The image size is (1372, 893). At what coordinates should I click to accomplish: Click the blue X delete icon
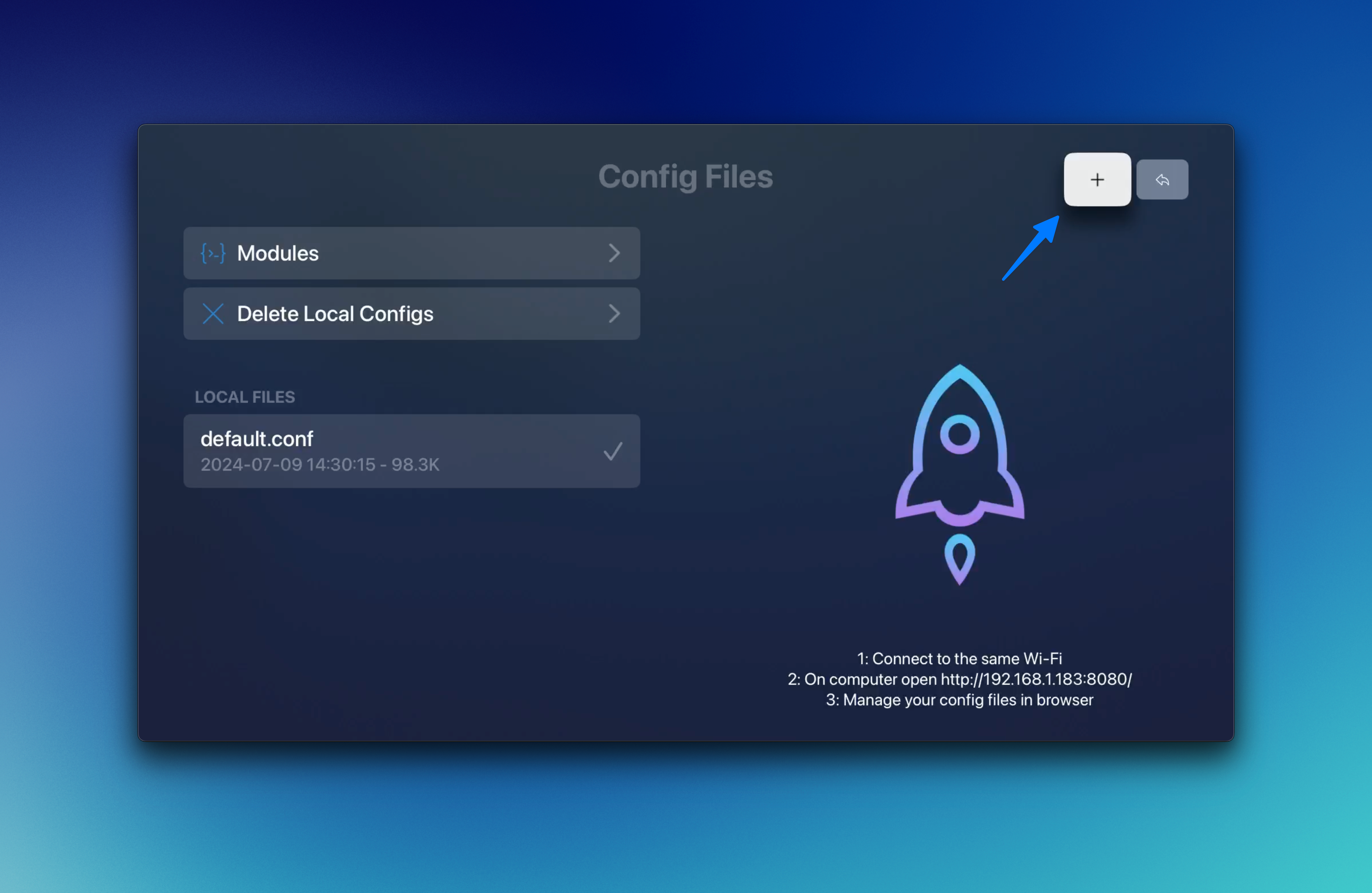pyautogui.click(x=213, y=314)
